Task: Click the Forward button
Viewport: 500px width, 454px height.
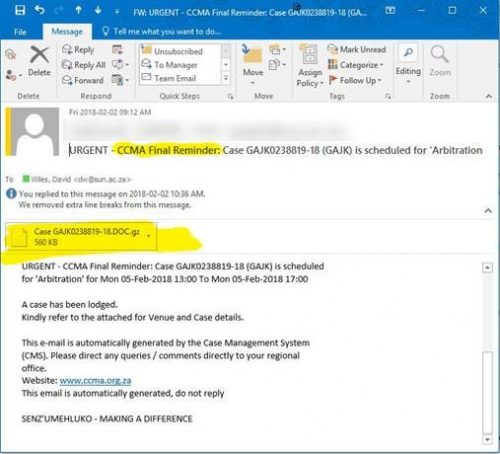Action: point(83,80)
